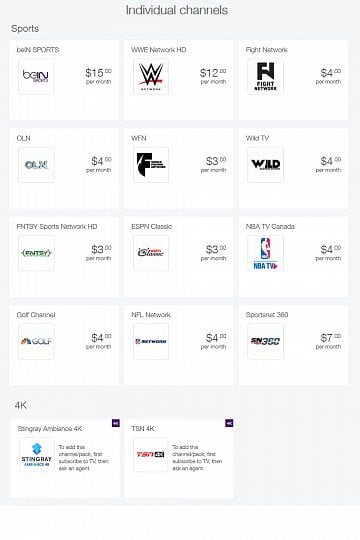Select the NFL Network logo
Screen dimensions: 360x540
(151, 341)
